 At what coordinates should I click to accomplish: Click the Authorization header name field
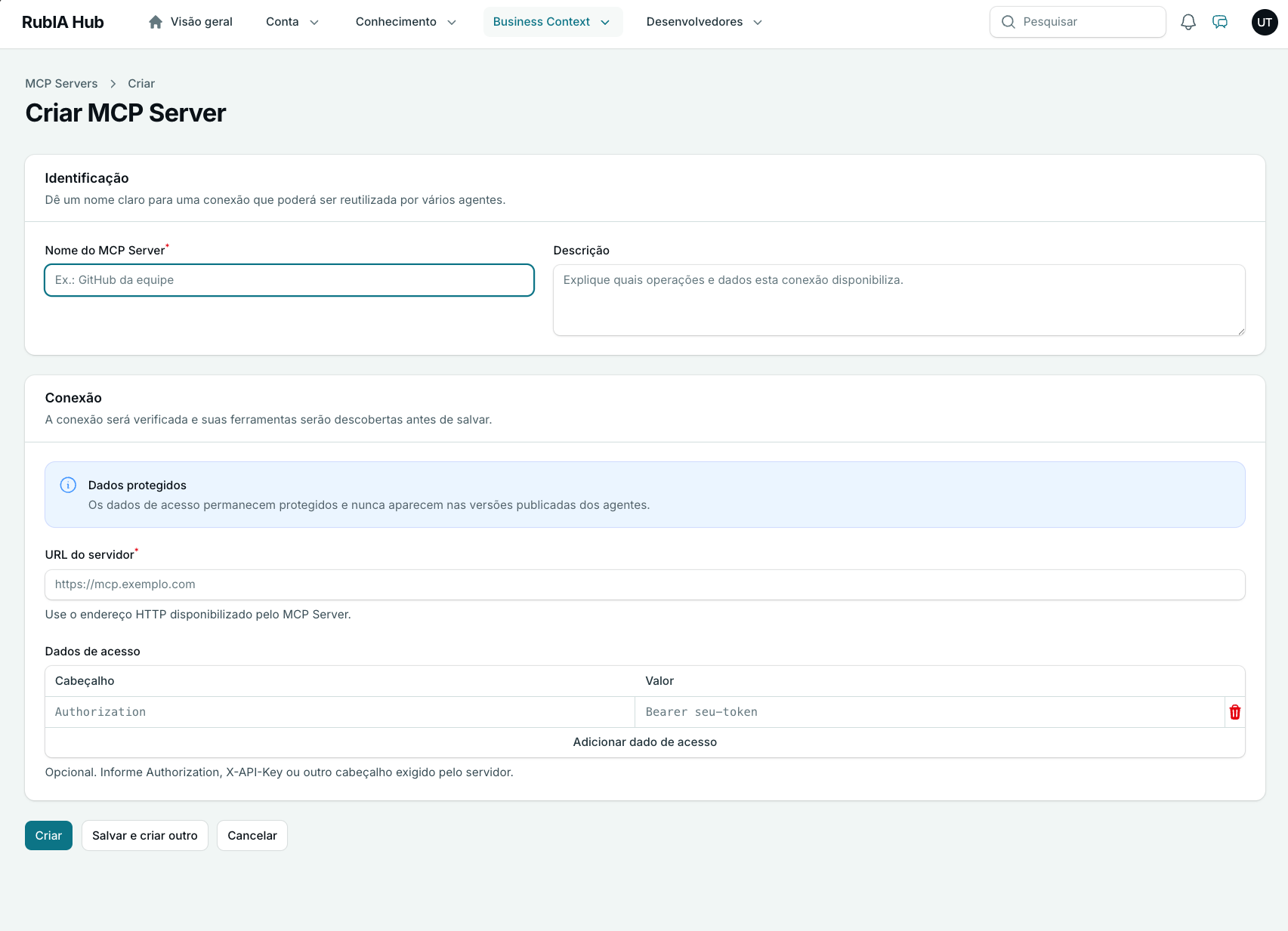340,712
